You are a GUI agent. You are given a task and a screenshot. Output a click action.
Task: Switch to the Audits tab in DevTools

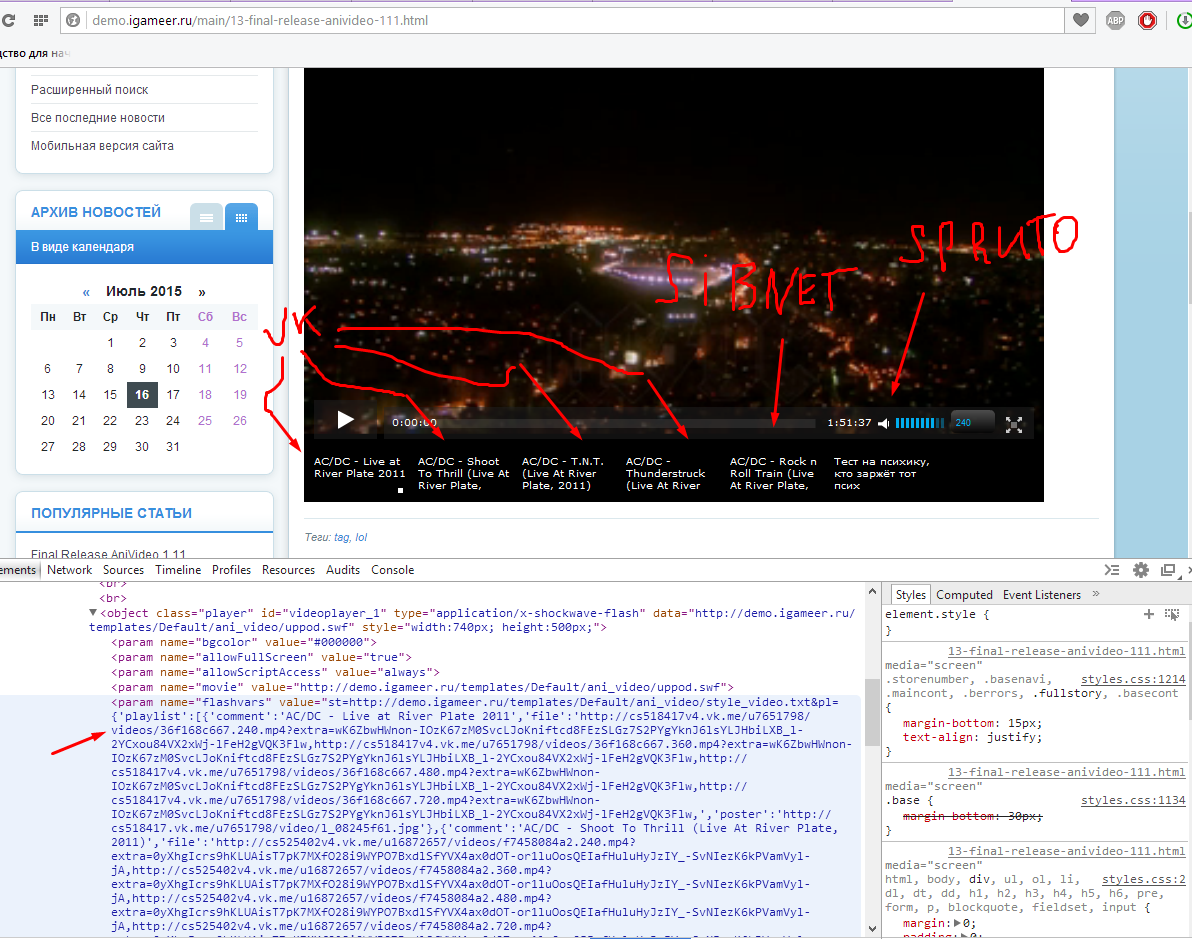click(343, 569)
